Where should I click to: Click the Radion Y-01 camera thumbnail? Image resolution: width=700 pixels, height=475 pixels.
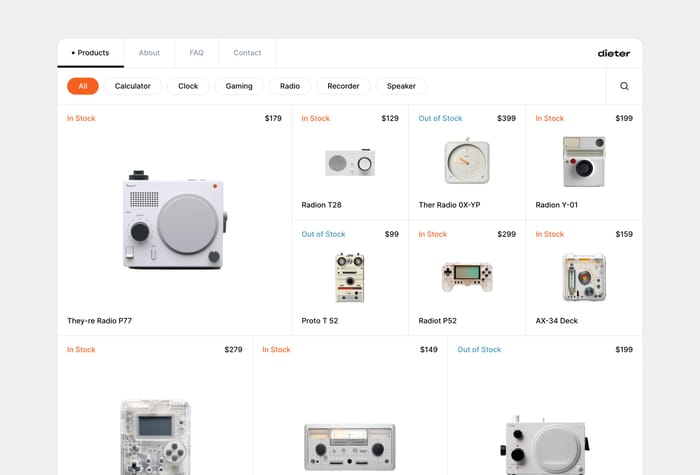584,162
